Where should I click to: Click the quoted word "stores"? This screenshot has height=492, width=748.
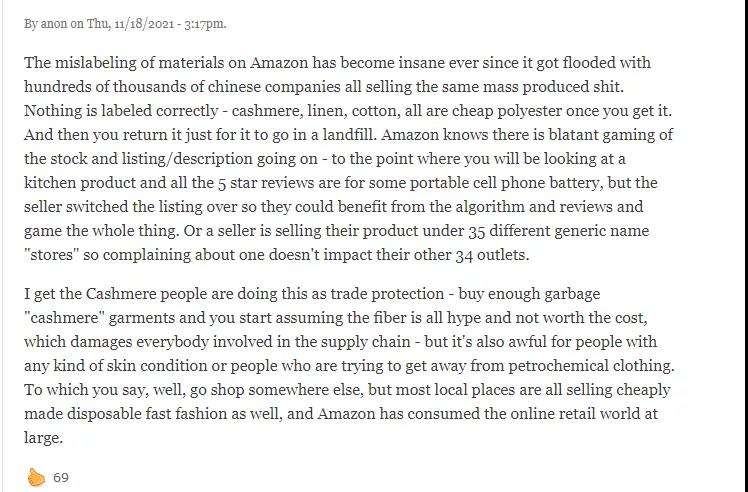click(x=56, y=255)
